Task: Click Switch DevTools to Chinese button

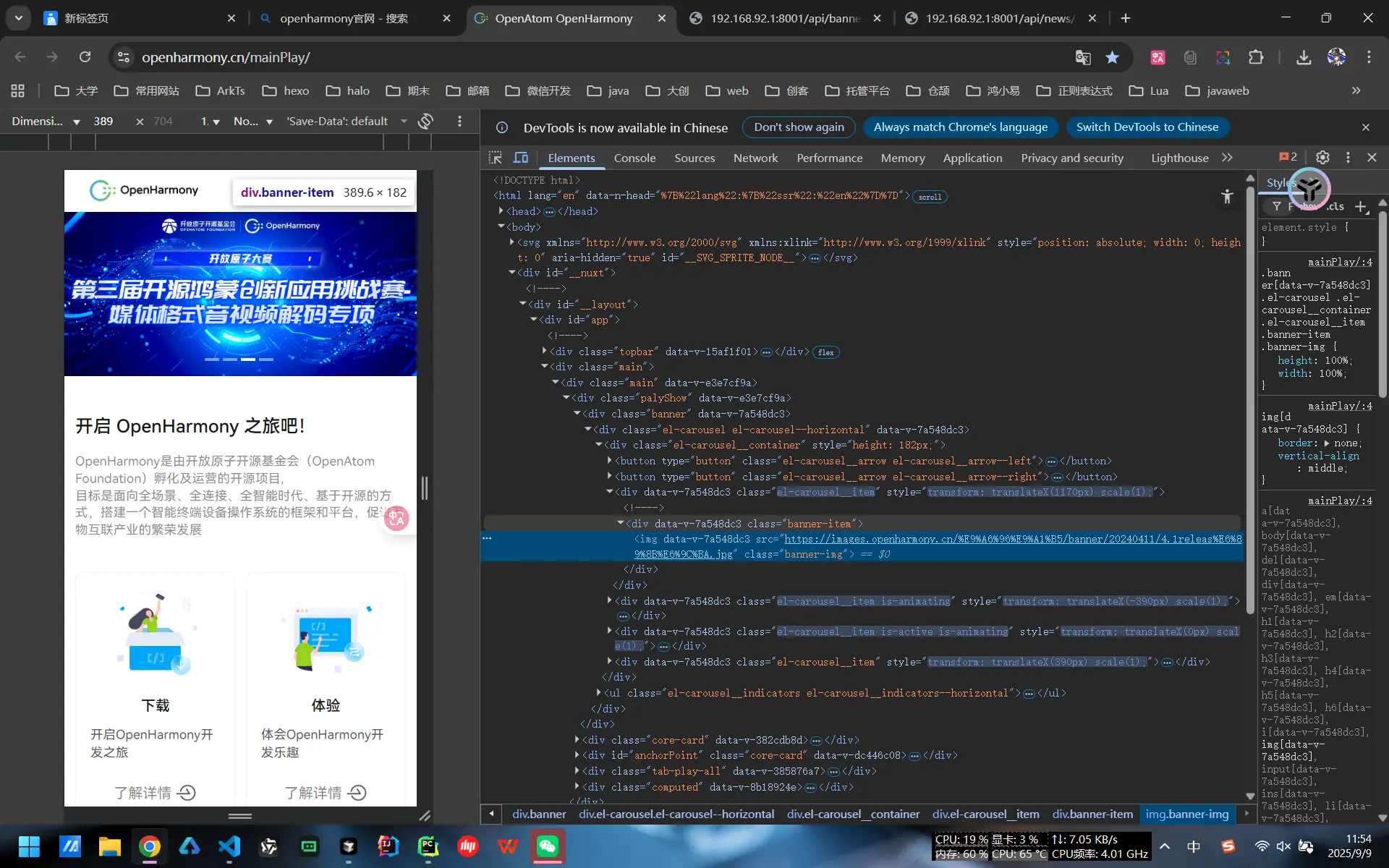Action: pyautogui.click(x=1147, y=127)
